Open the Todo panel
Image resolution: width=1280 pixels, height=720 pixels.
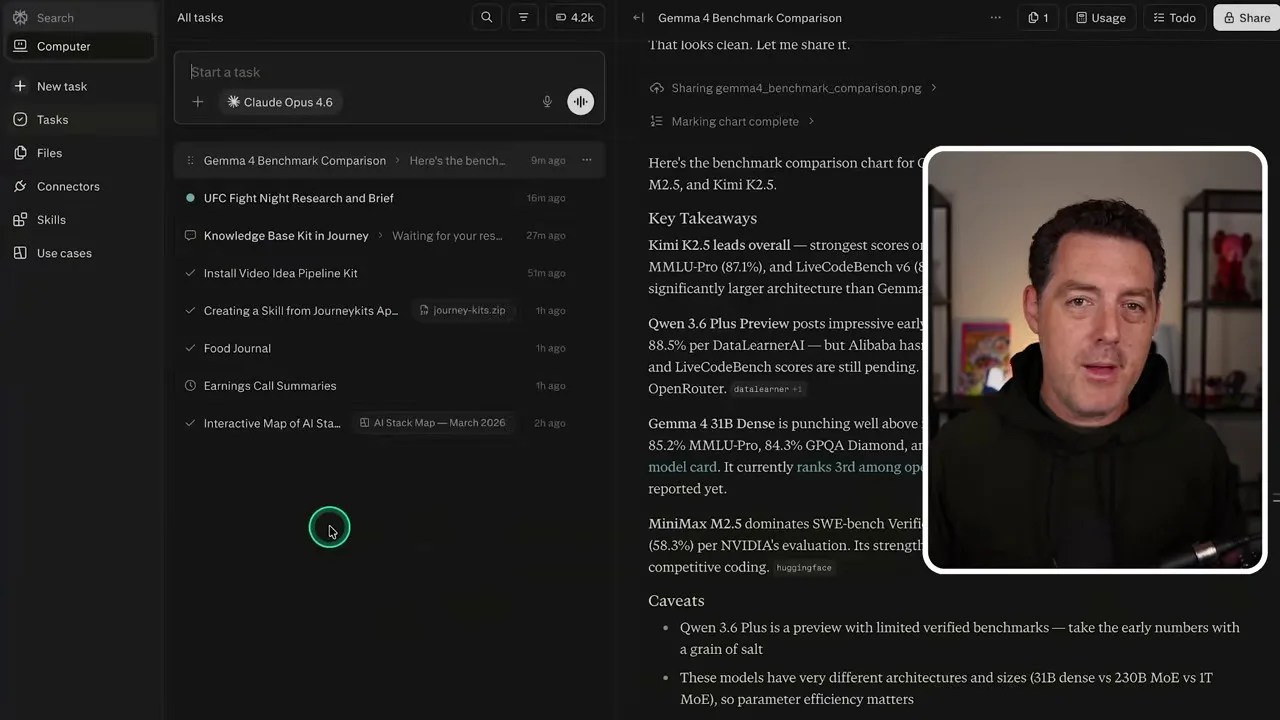pos(1174,18)
